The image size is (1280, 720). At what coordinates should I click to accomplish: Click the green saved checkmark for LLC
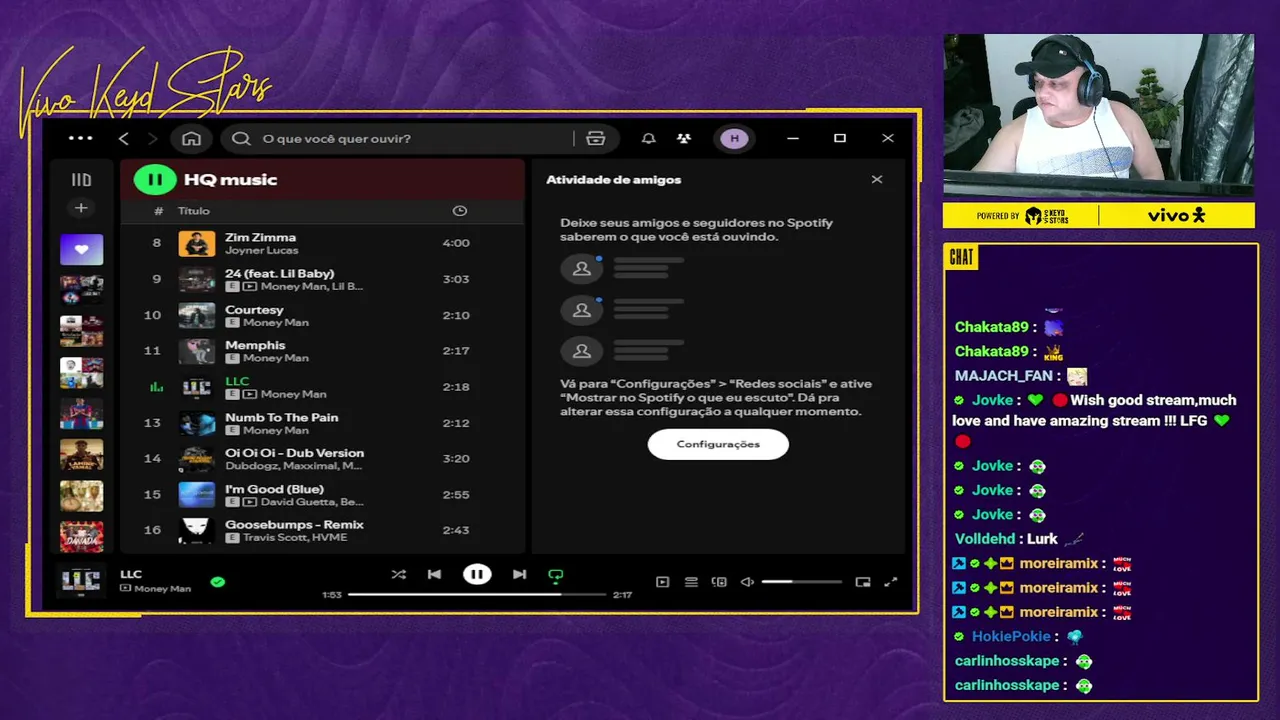click(218, 581)
